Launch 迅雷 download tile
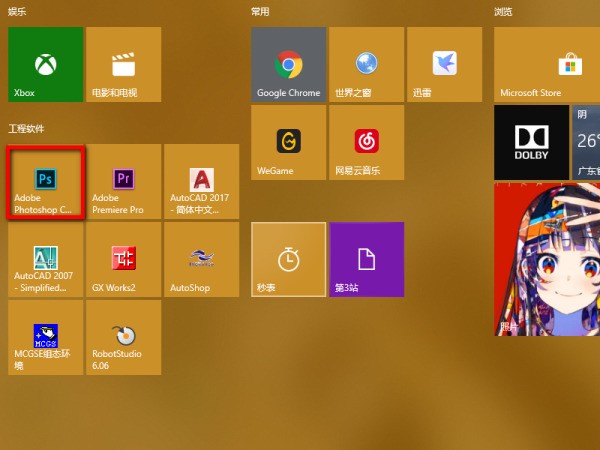The image size is (600, 450). coord(444,64)
